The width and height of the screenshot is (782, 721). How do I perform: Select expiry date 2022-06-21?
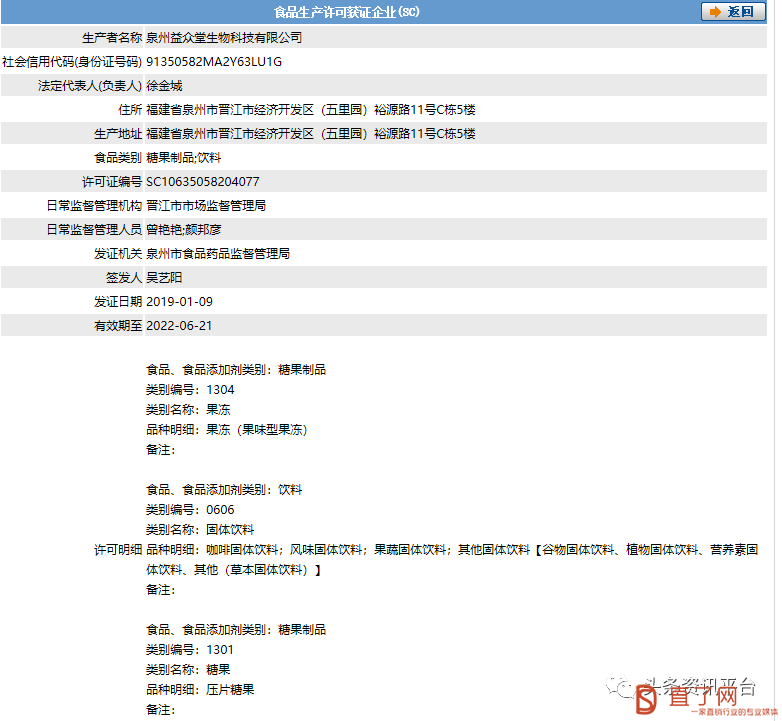(x=179, y=326)
